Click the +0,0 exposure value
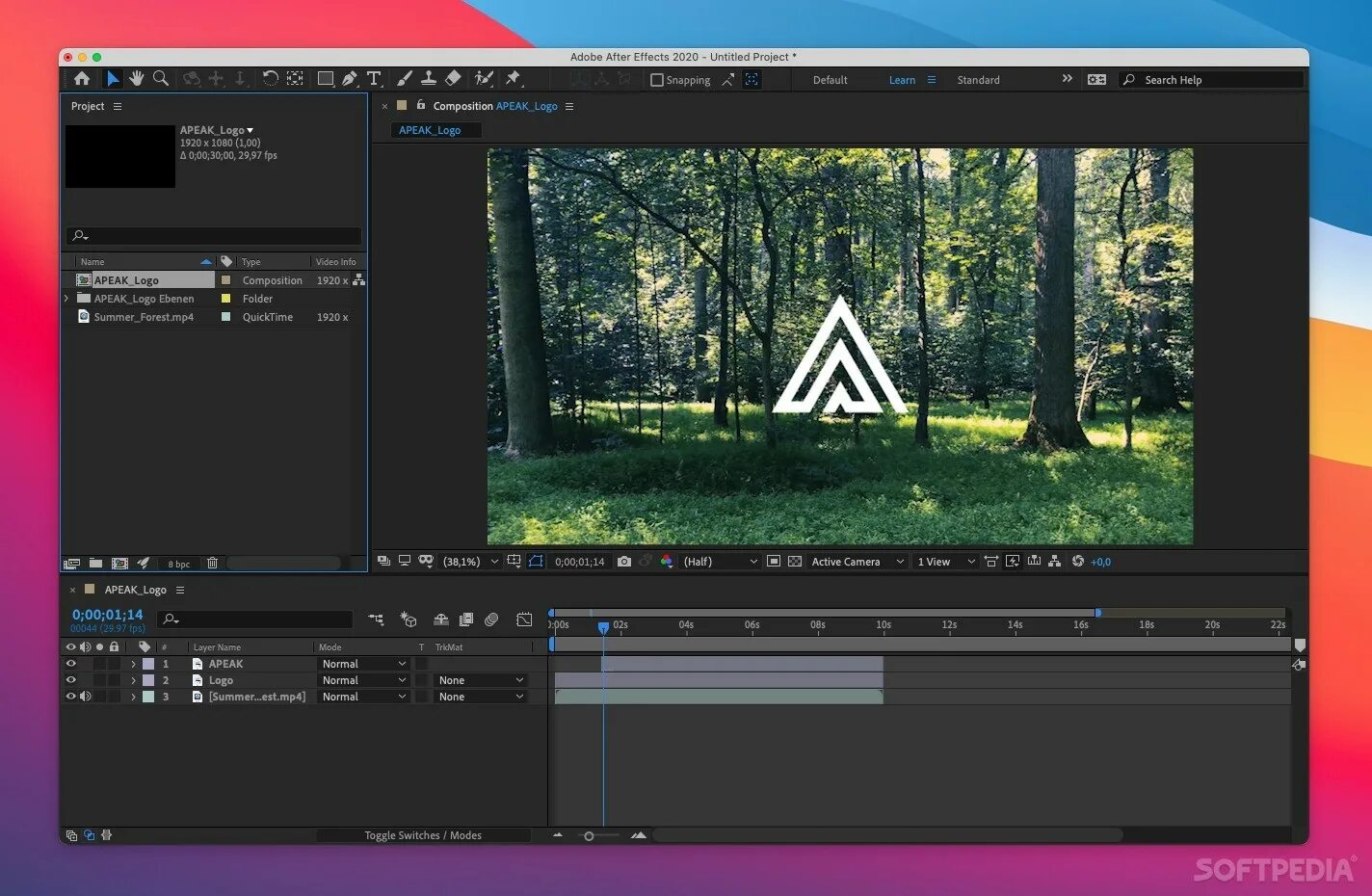This screenshot has height=896, width=1372. [x=1100, y=562]
